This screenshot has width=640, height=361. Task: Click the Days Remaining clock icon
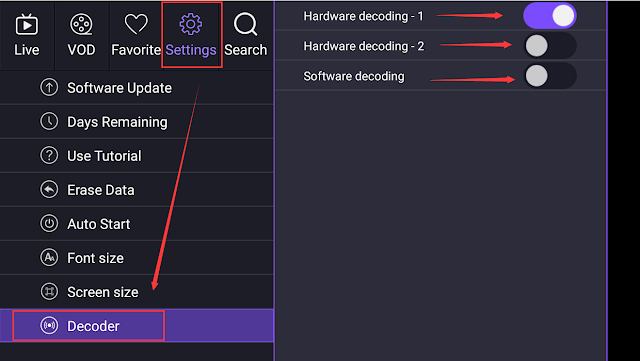(x=49, y=121)
